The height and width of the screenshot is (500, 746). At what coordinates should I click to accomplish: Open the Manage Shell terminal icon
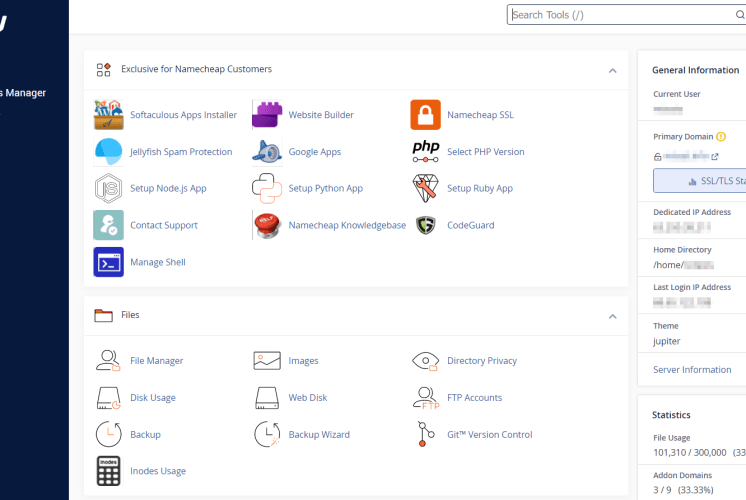click(x=108, y=262)
